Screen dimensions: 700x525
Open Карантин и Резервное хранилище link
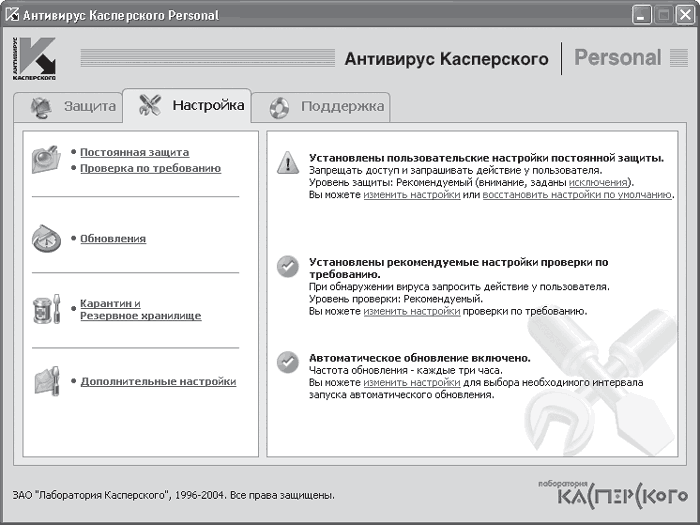pos(141,309)
